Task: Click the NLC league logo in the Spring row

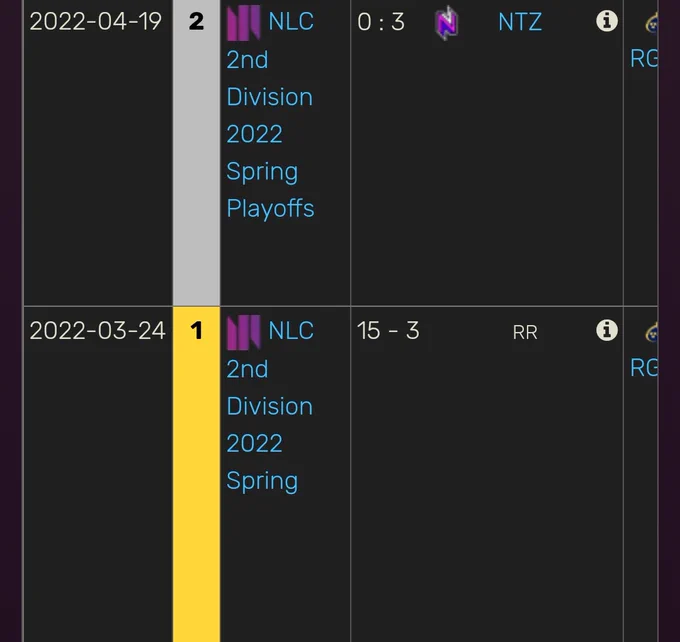Action: tap(244, 332)
